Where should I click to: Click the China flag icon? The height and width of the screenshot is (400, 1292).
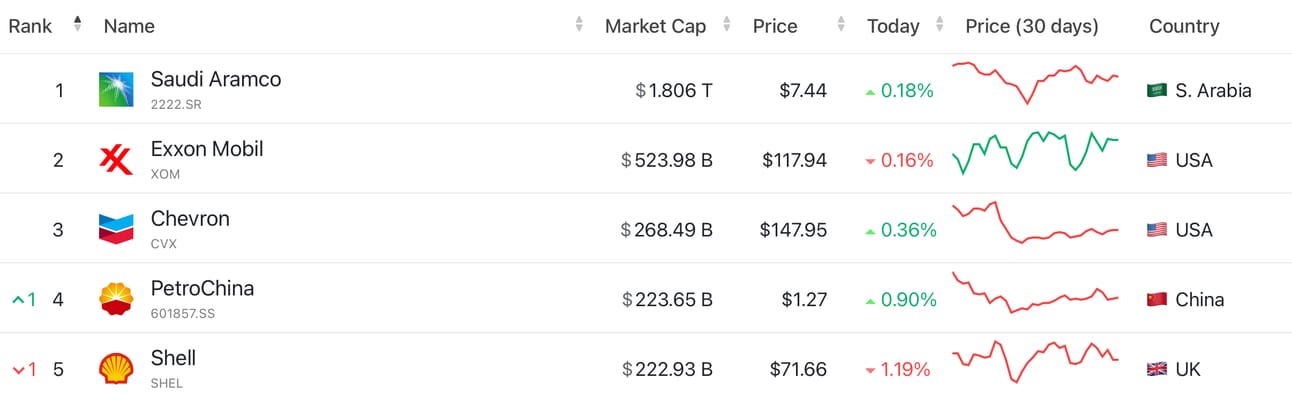(1157, 299)
